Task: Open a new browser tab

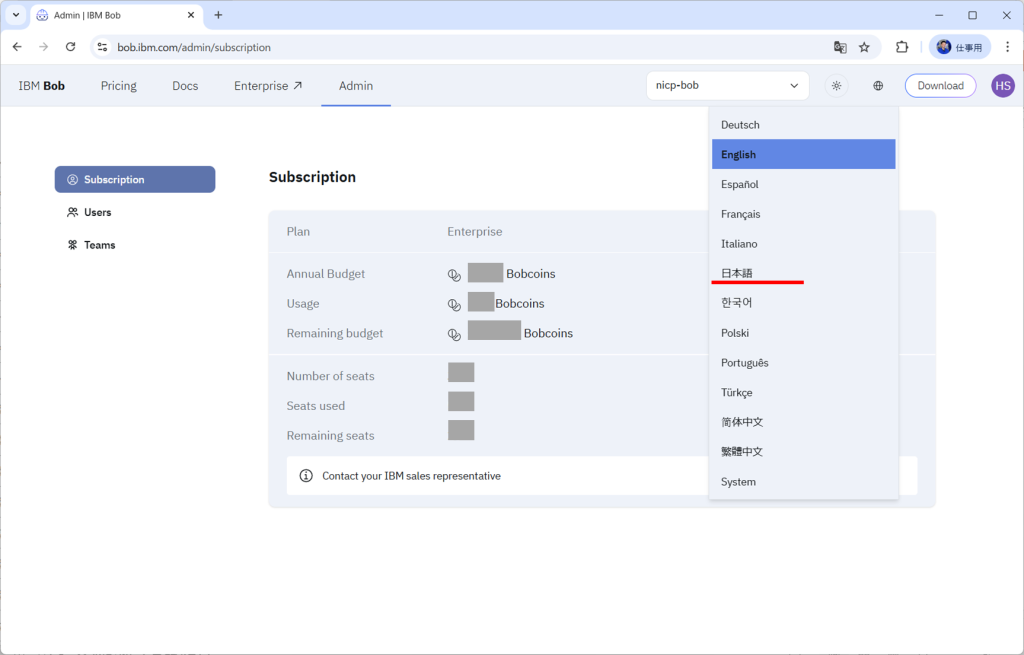Action: 218,15
